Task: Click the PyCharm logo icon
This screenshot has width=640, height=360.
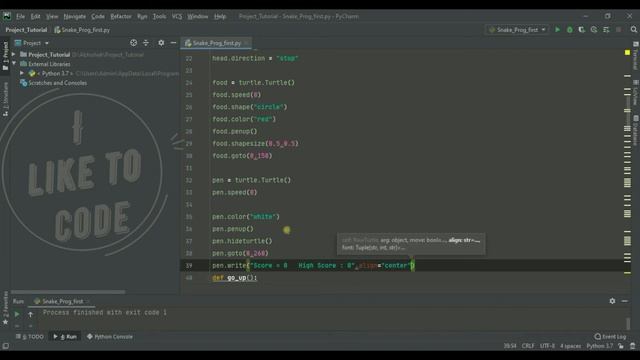Action: 7,16
